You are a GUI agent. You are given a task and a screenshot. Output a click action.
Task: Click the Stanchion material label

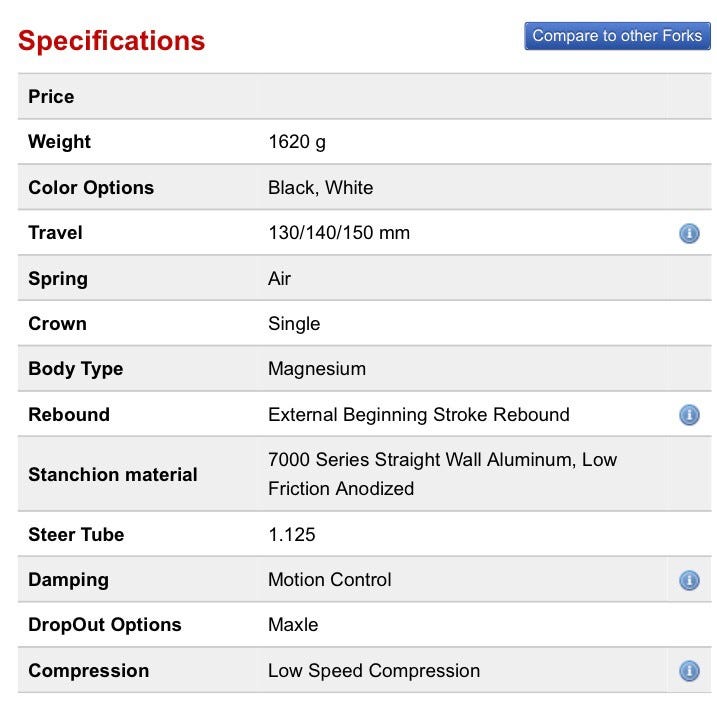pyautogui.click(x=113, y=474)
